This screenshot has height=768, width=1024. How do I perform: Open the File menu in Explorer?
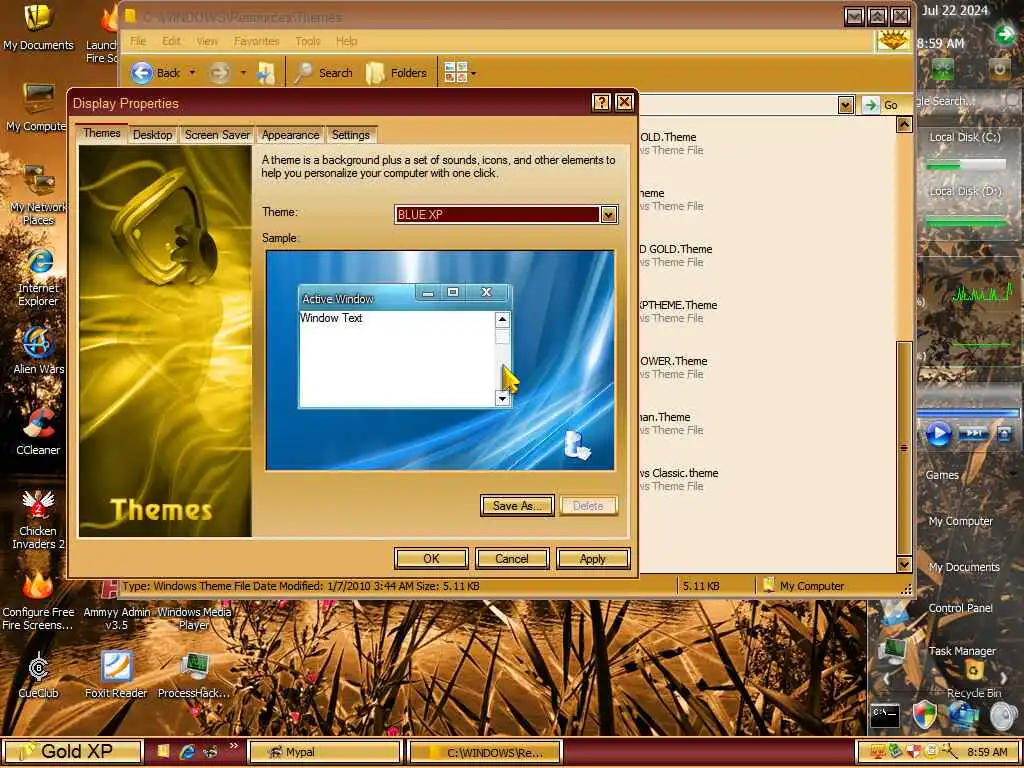tap(138, 41)
